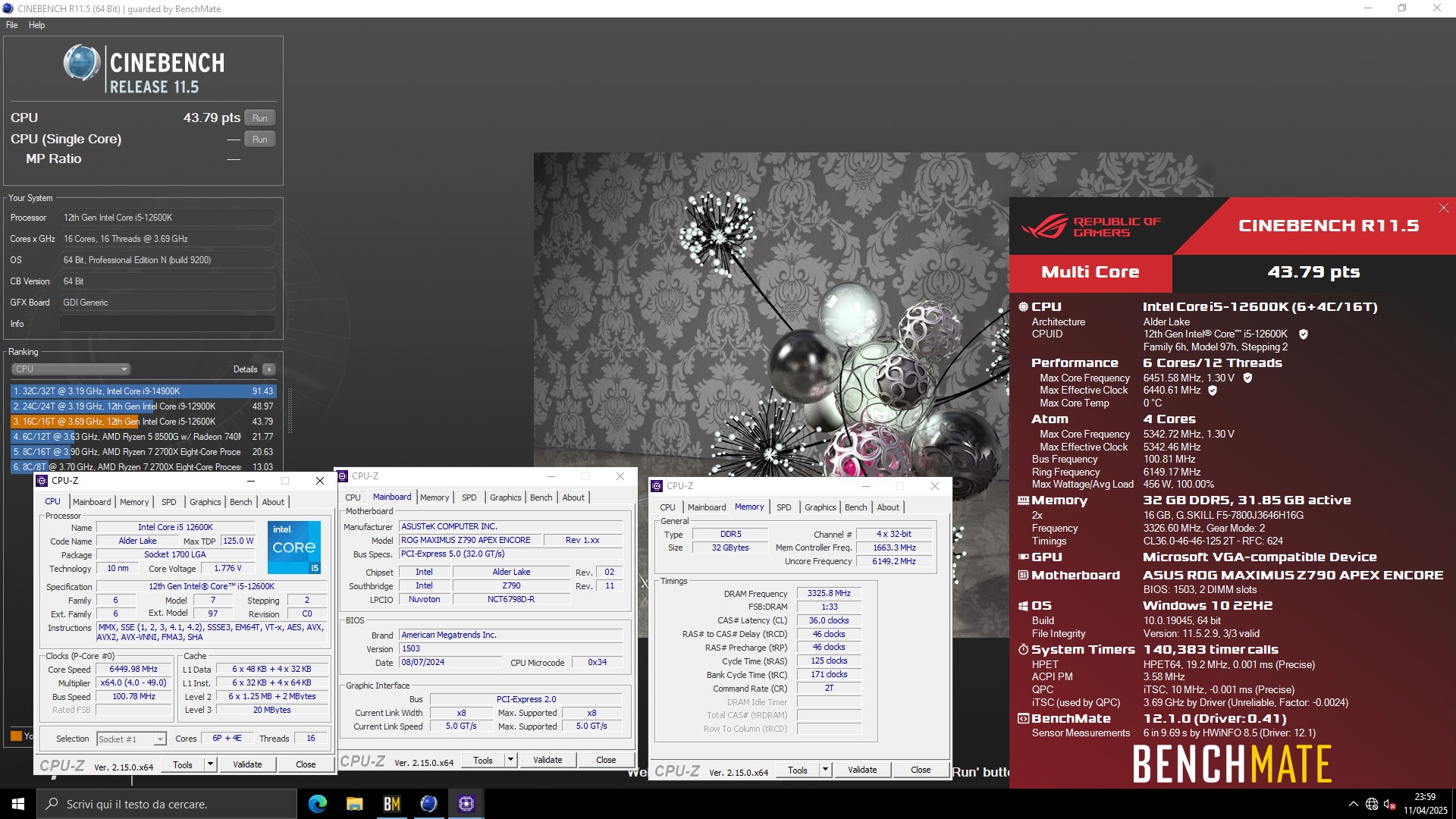Select ranking row AMD Ryzen 5 8500G
Viewport: 1456px width, 819px height.
click(x=143, y=437)
